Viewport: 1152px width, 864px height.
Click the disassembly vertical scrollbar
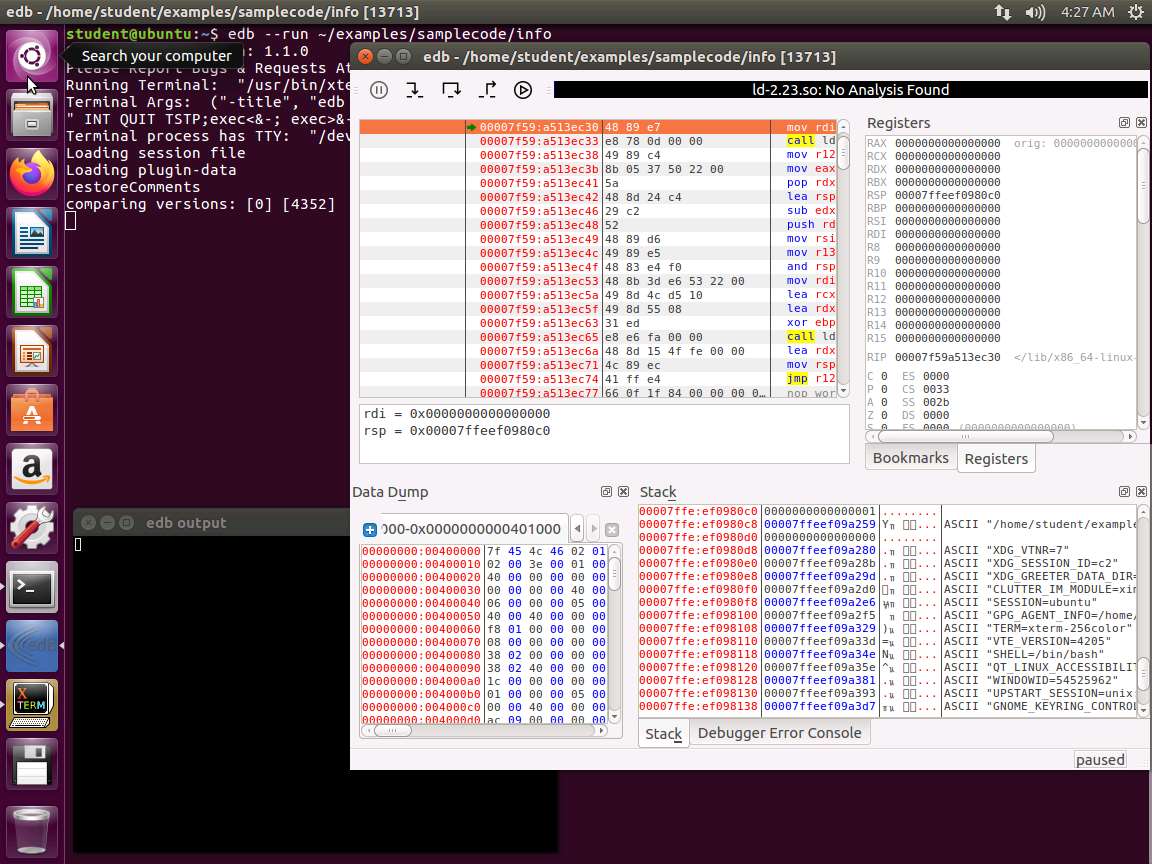843,260
